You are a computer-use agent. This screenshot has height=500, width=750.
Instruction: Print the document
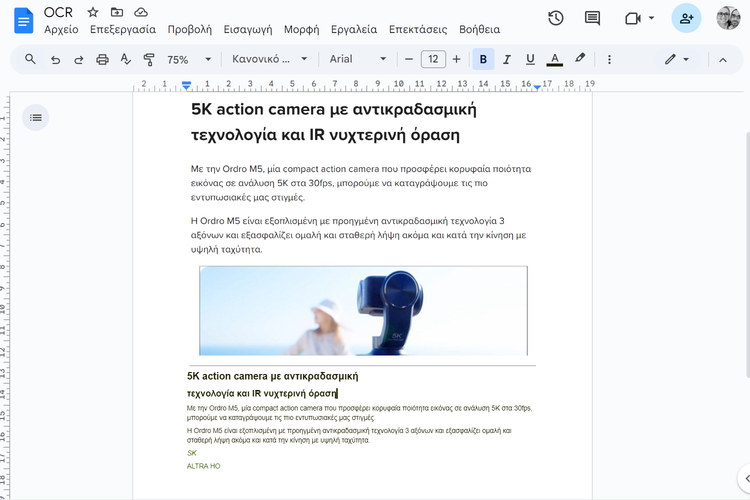click(x=102, y=59)
